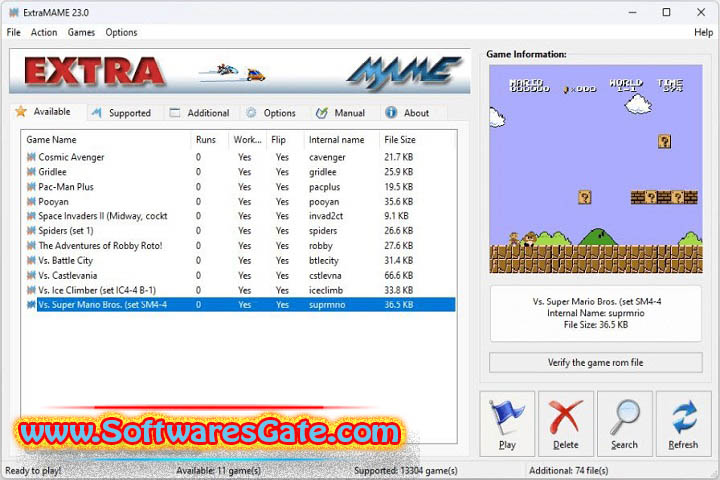Click the Supported tab's MAME icon
The height and width of the screenshot is (480, 720).
[96, 113]
